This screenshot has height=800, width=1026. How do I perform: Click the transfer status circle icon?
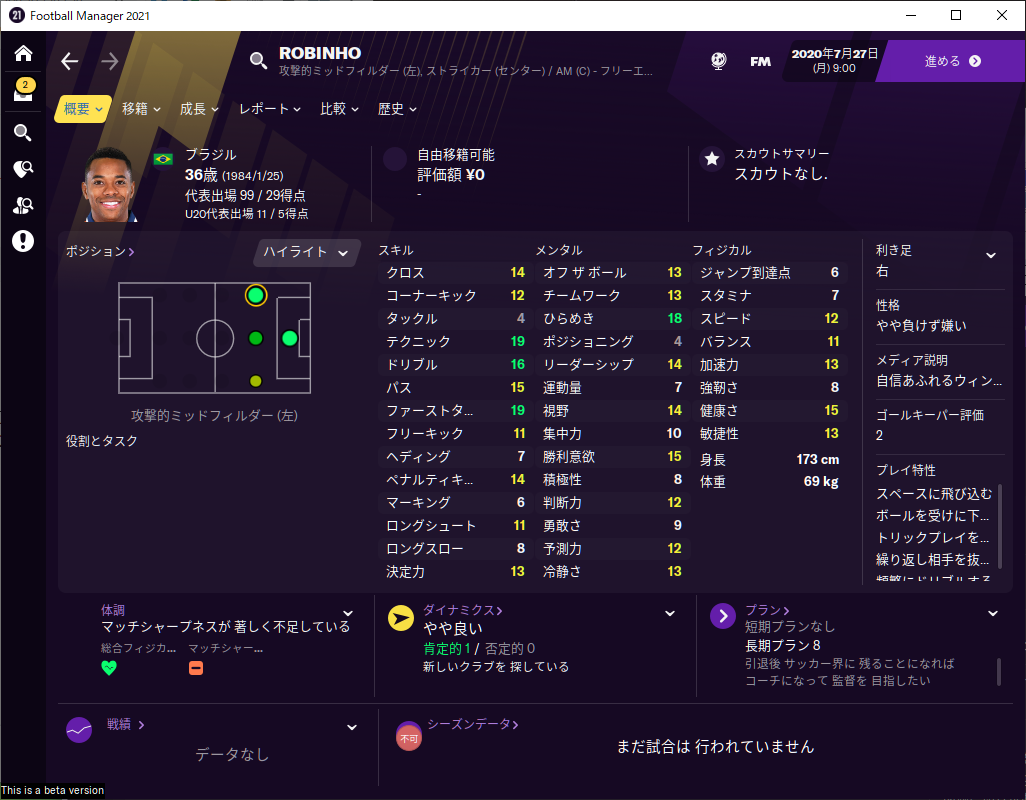[395, 159]
